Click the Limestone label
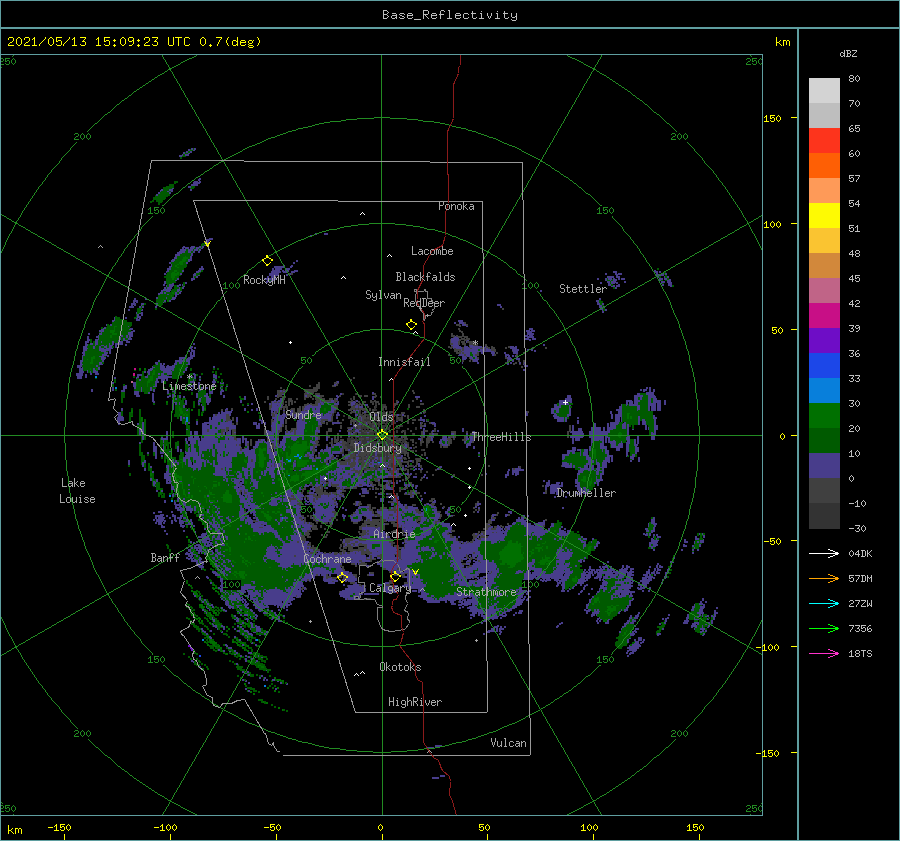Image resolution: width=900 pixels, height=841 pixels. click(x=189, y=386)
